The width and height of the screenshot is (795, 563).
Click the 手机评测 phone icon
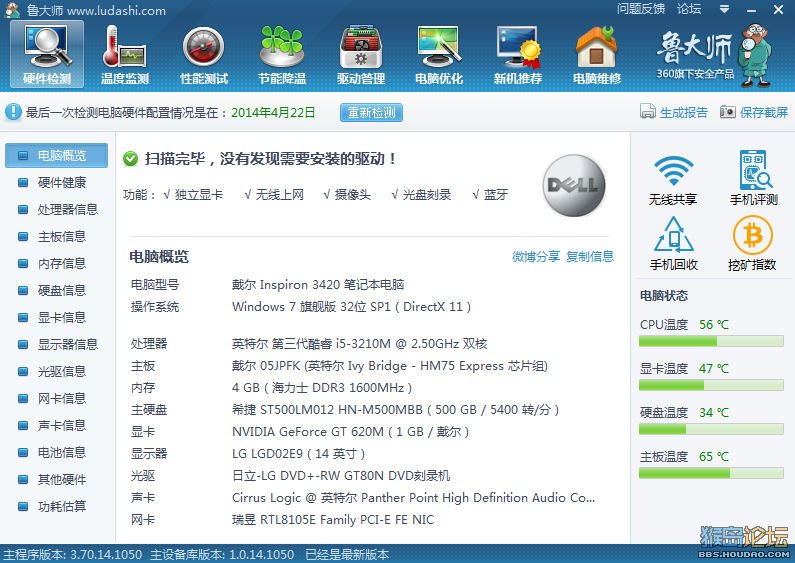click(x=754, y=170)
